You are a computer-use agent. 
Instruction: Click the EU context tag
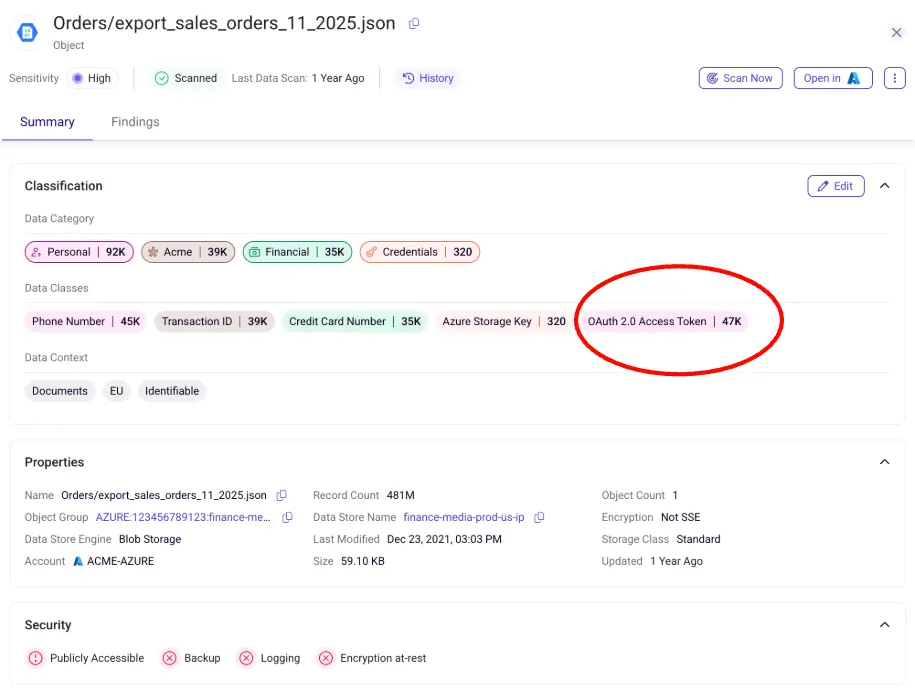(117, 391)
